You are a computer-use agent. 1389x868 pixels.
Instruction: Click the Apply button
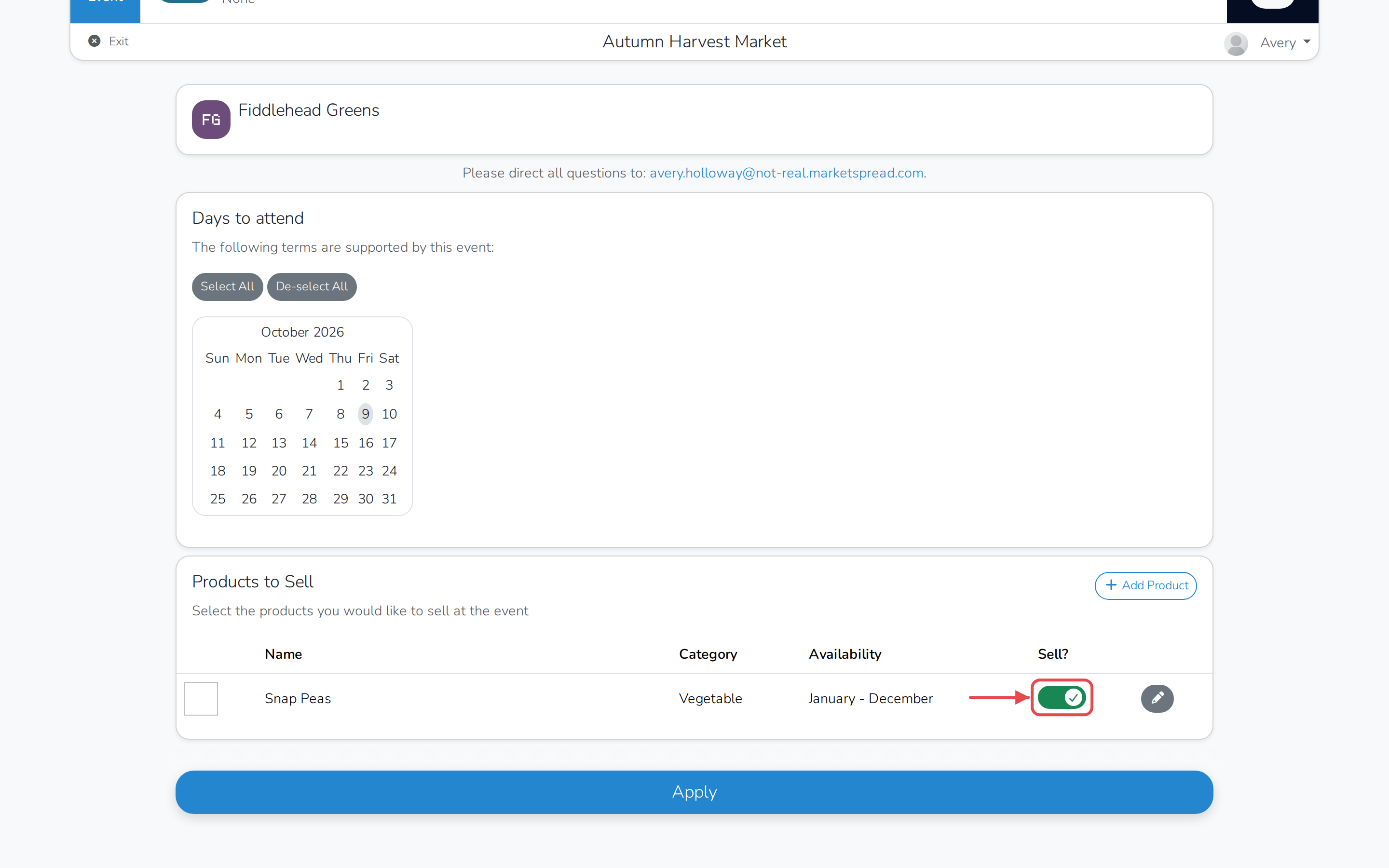pyautogui.click(x=694, y=792)
